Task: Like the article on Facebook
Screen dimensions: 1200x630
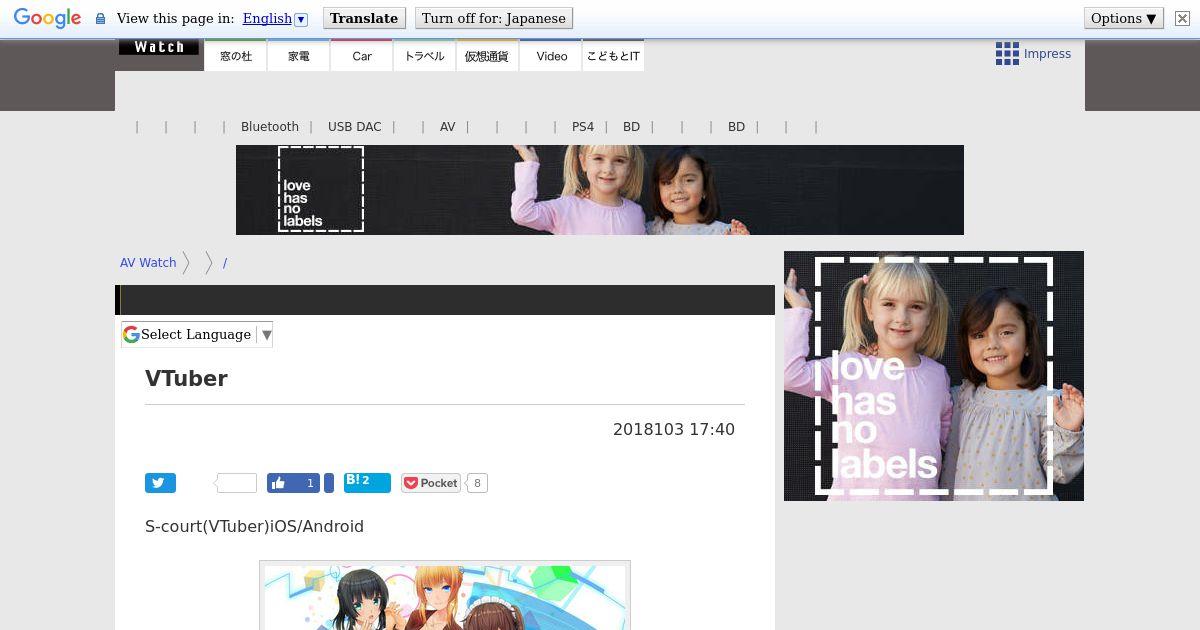Action: 294,483
